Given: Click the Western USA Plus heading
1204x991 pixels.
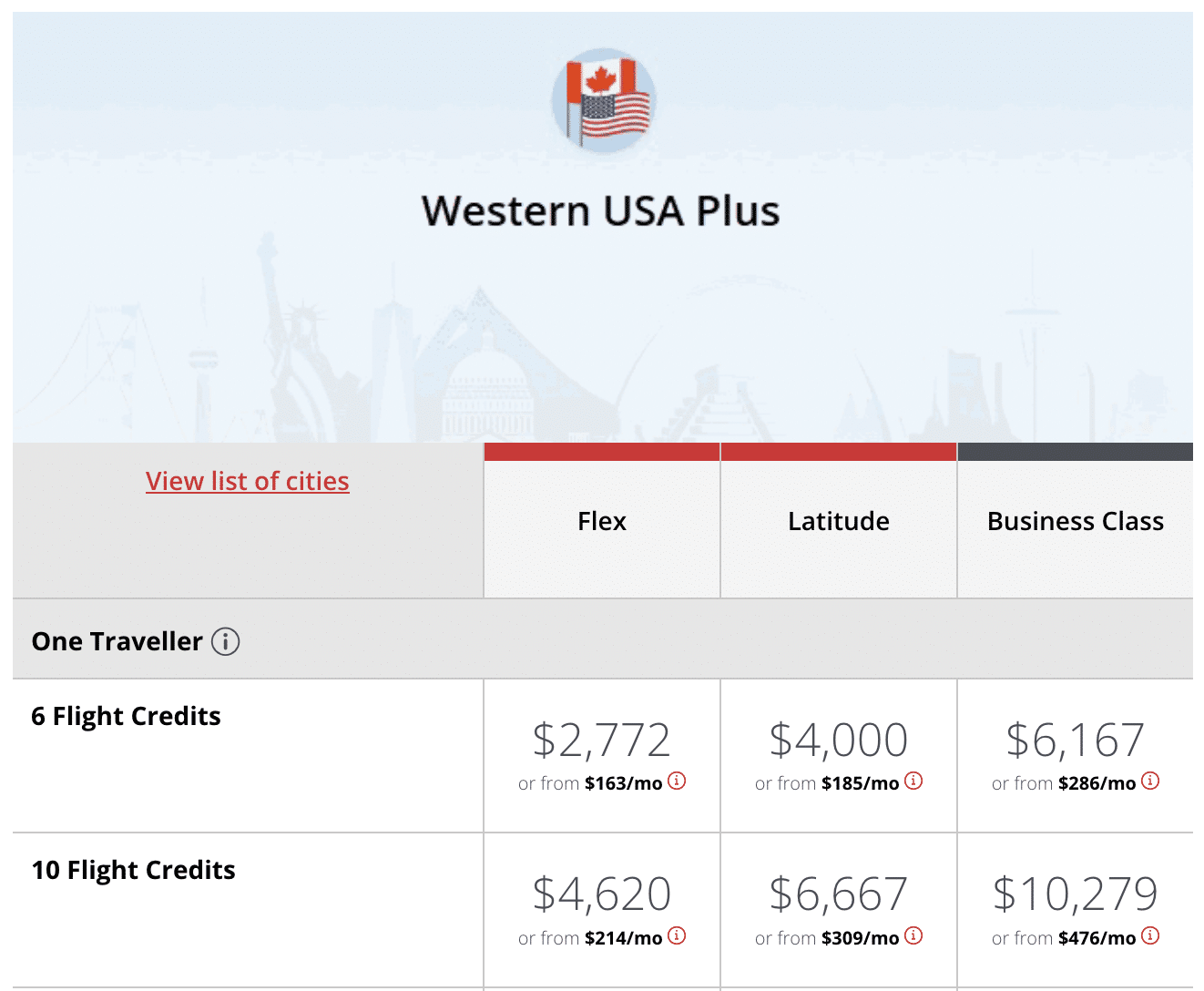Looking at the screenshot, I should pos(601,211).
